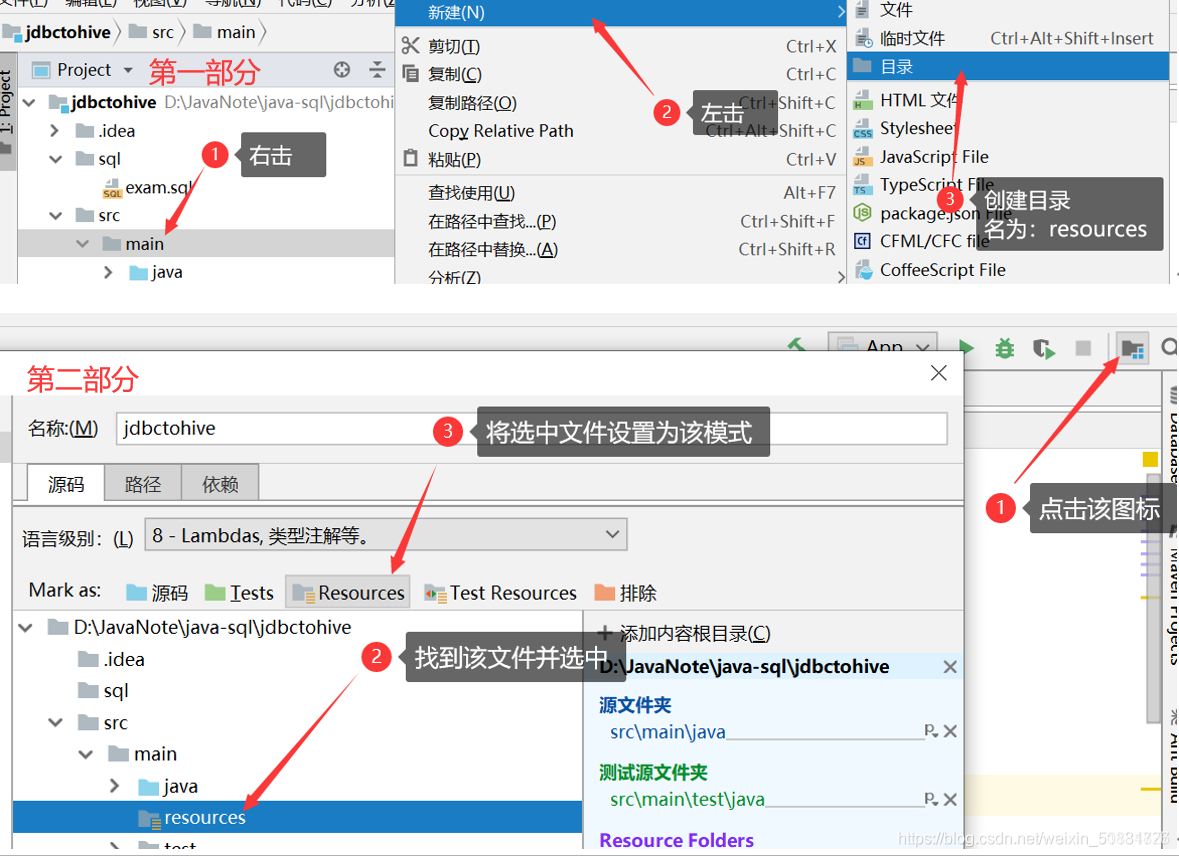
Task: Choose 复制(C) from the context menu
Action: point(620,74)
